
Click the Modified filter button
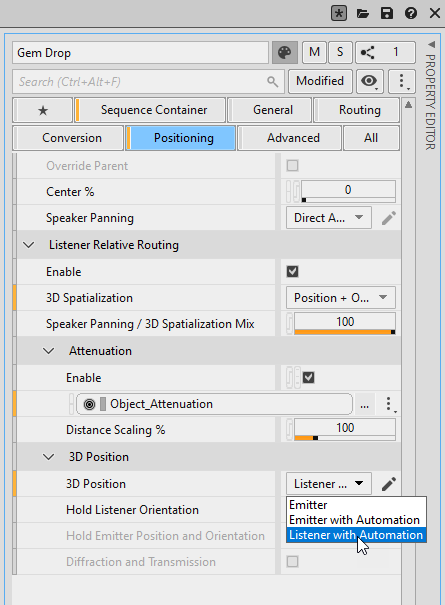(320, 81)
